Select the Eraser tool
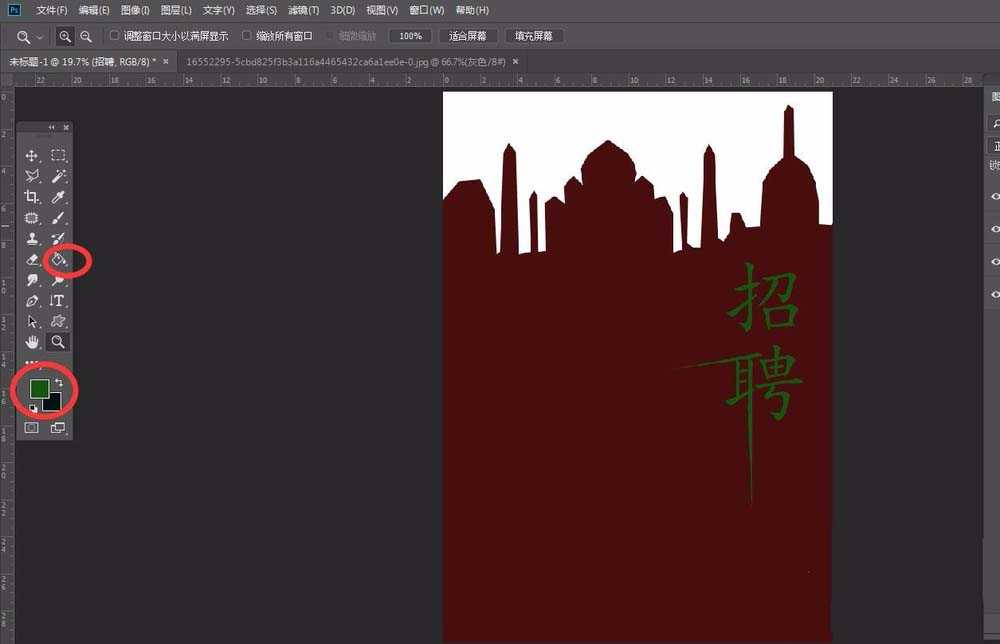The height and width of the screenshot is (644, 1000). (32, 260)
